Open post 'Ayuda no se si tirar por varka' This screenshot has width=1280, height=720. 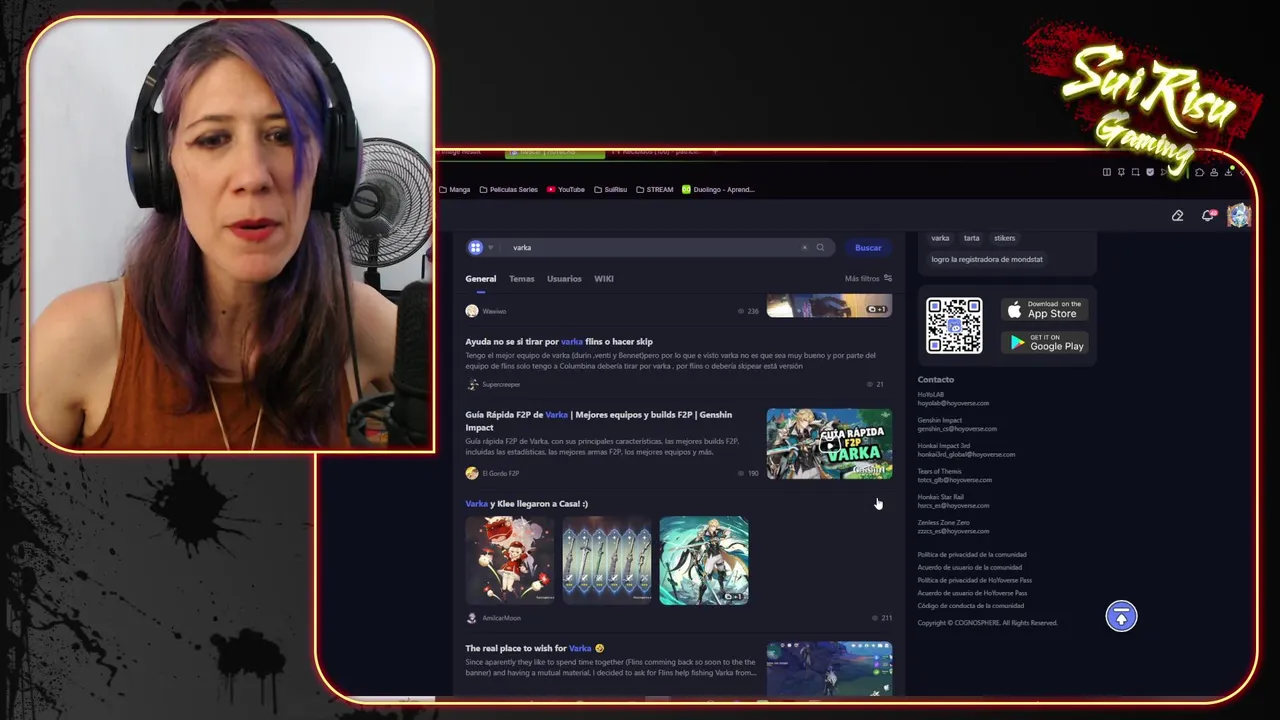(559, 342)
